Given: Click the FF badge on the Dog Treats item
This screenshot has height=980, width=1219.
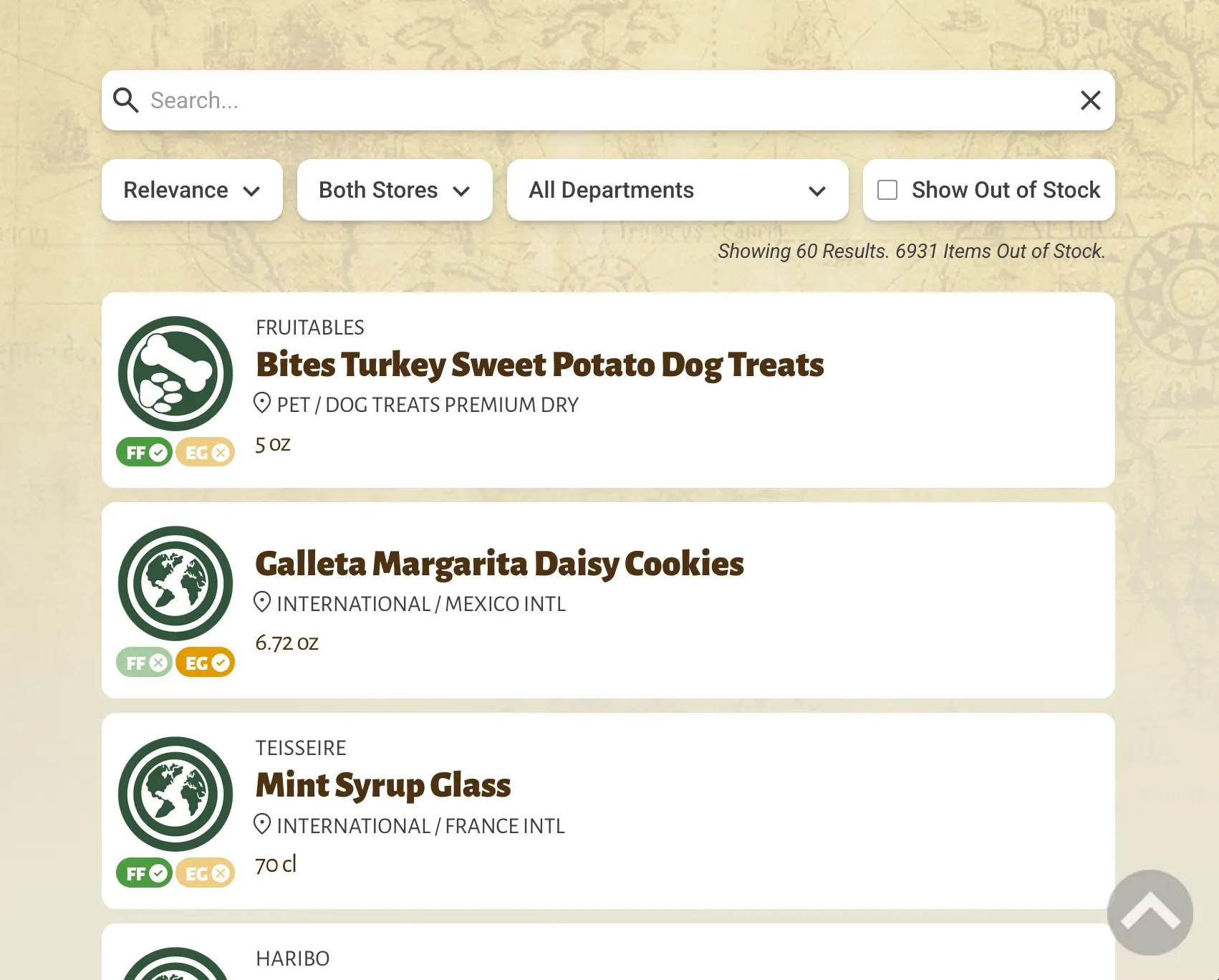Looking at the screenshot, I should tap(145, 452).
